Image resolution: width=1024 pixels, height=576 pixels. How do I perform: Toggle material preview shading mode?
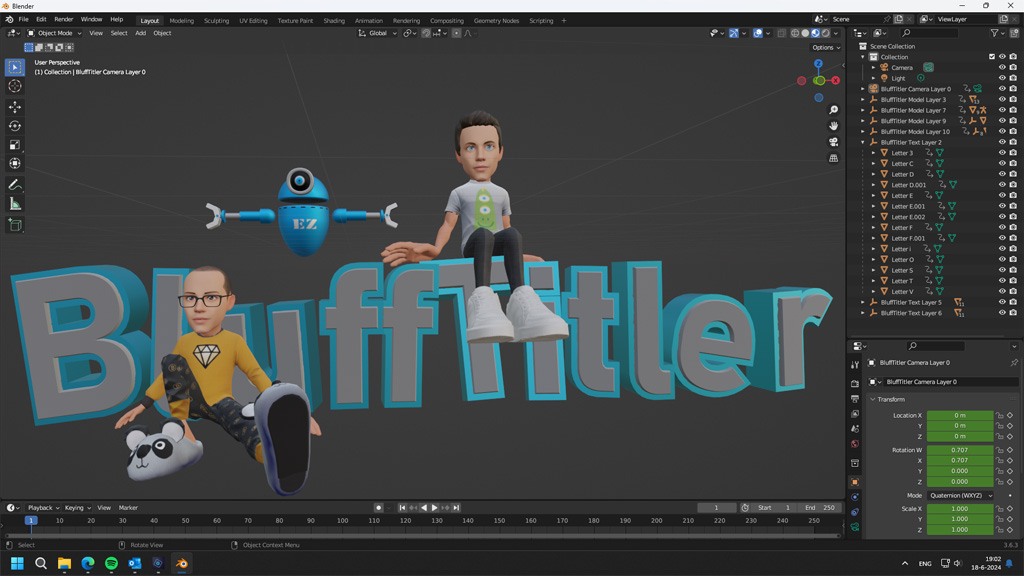click(815, 33)
